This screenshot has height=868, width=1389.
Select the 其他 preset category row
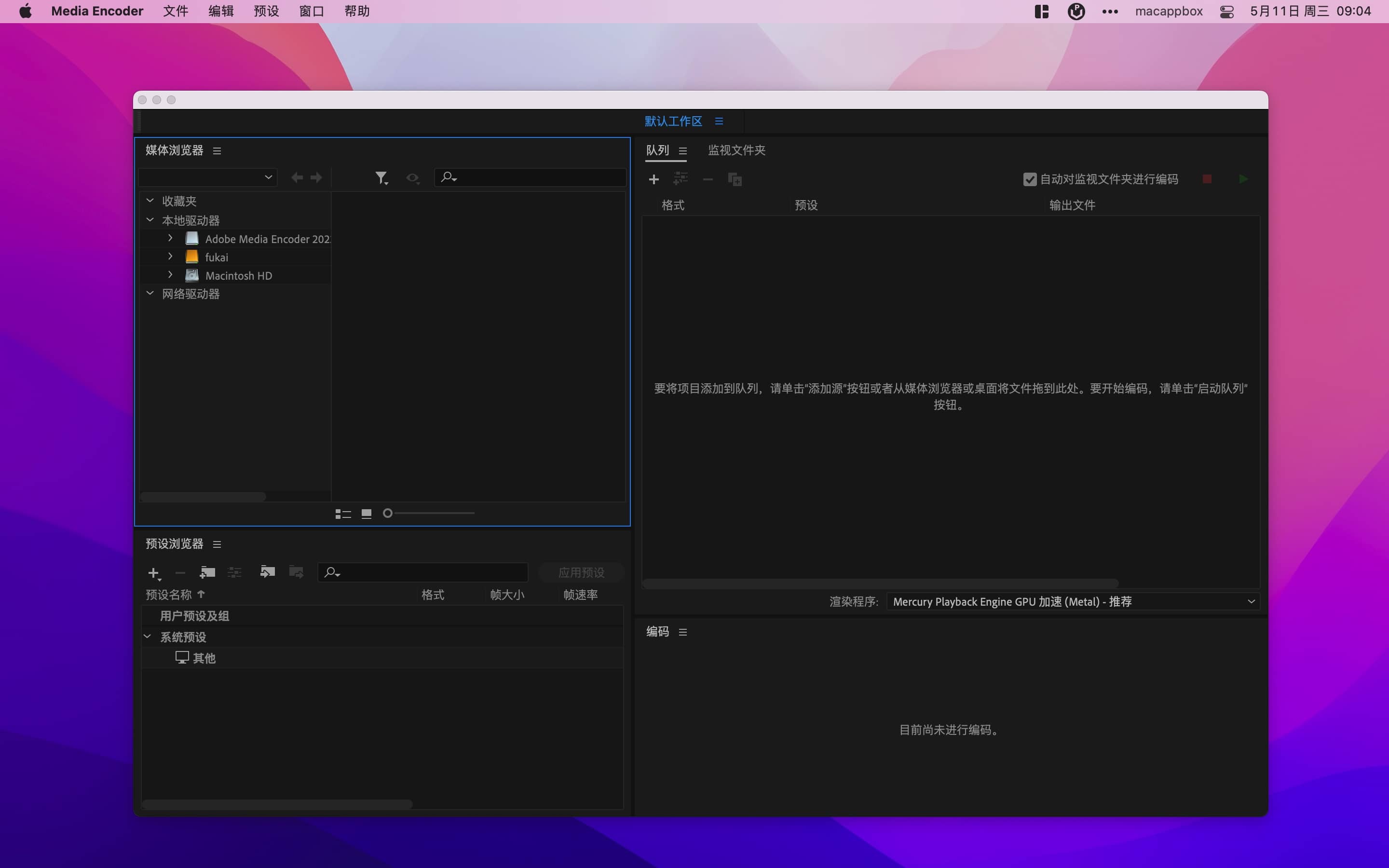(x=382, y=658)
